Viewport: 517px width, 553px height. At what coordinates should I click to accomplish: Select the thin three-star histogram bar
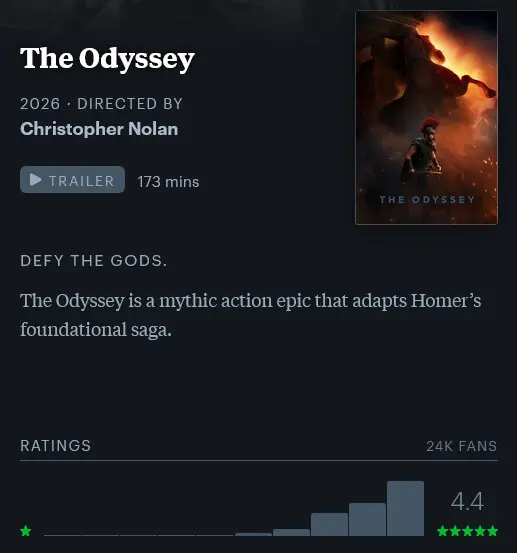[253, 534]
